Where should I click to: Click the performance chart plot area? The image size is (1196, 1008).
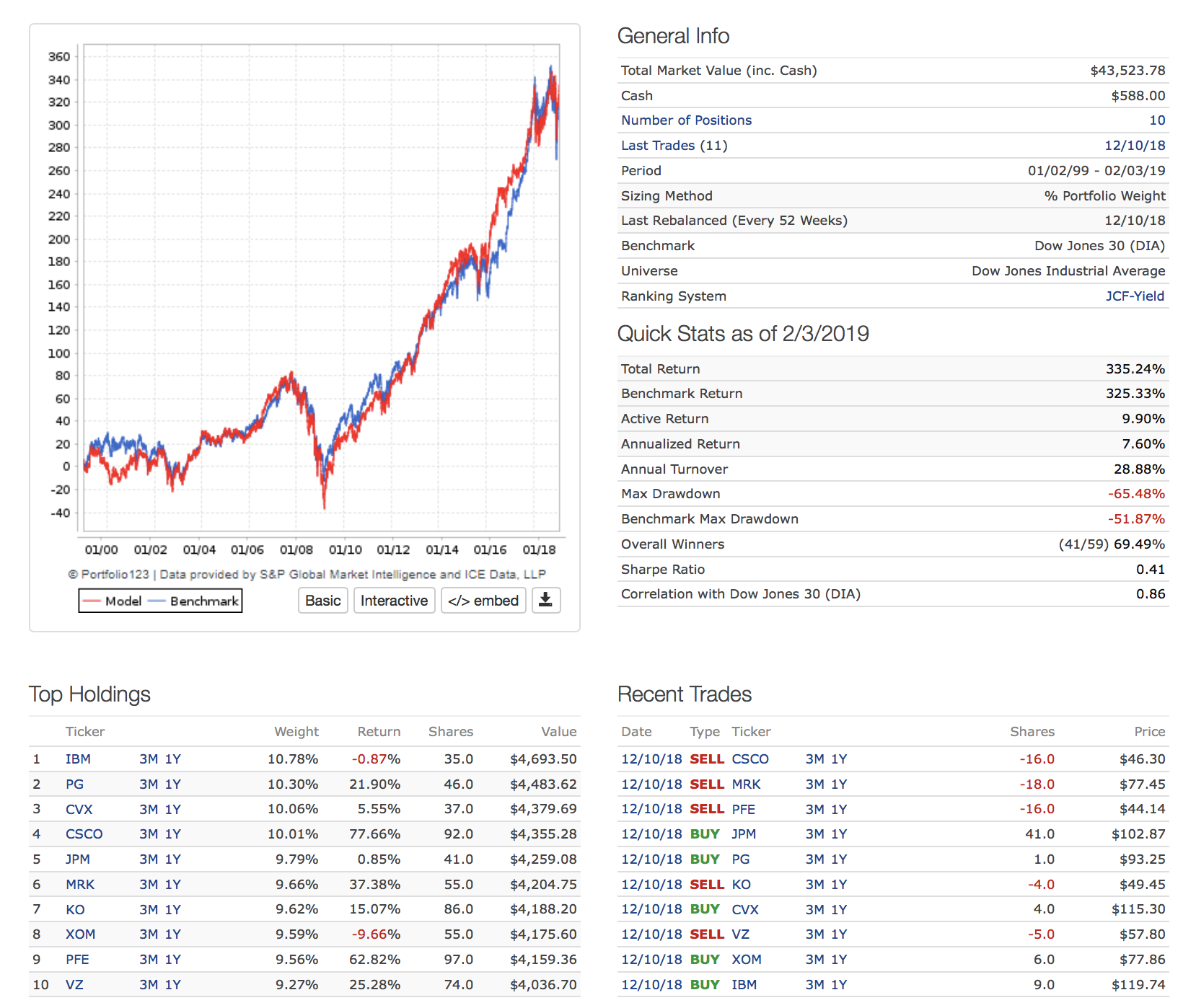[x=321, y=288]
